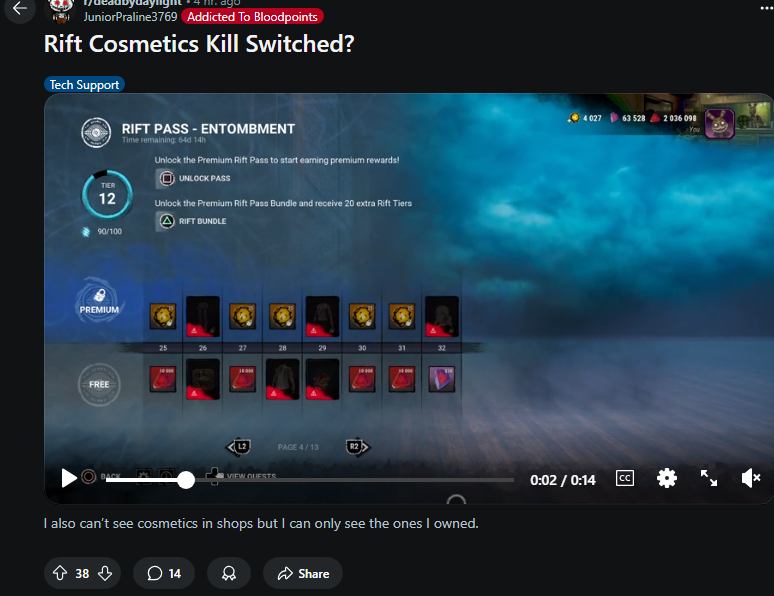The width and height of the screenshot is (774, 596).
Task: Click the 0:02 / 0:14 time display
Action: [563, 480]
